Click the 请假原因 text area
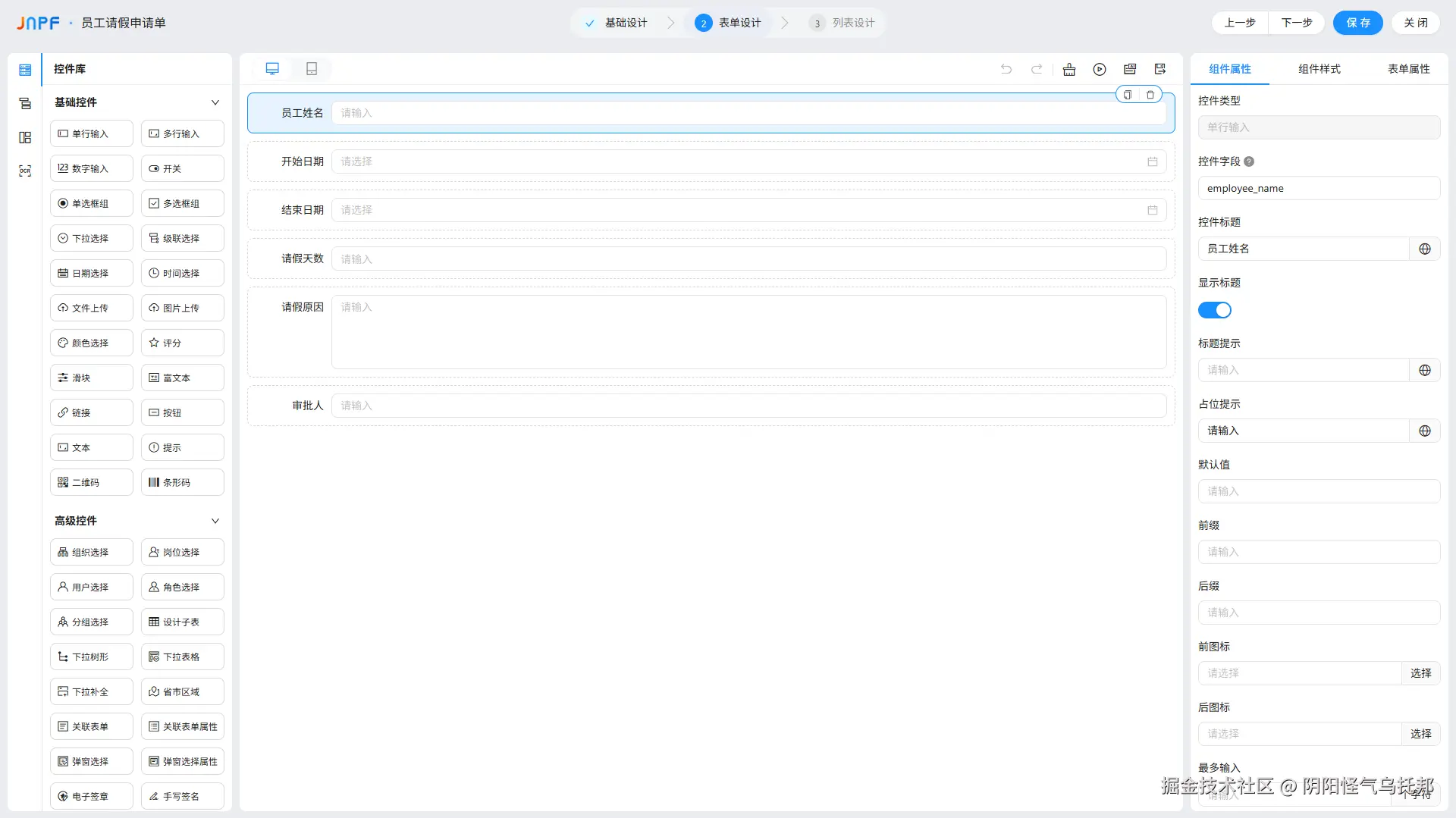Image resolution: width=1456 pixels, height=818 pixels. click(749, 332)
